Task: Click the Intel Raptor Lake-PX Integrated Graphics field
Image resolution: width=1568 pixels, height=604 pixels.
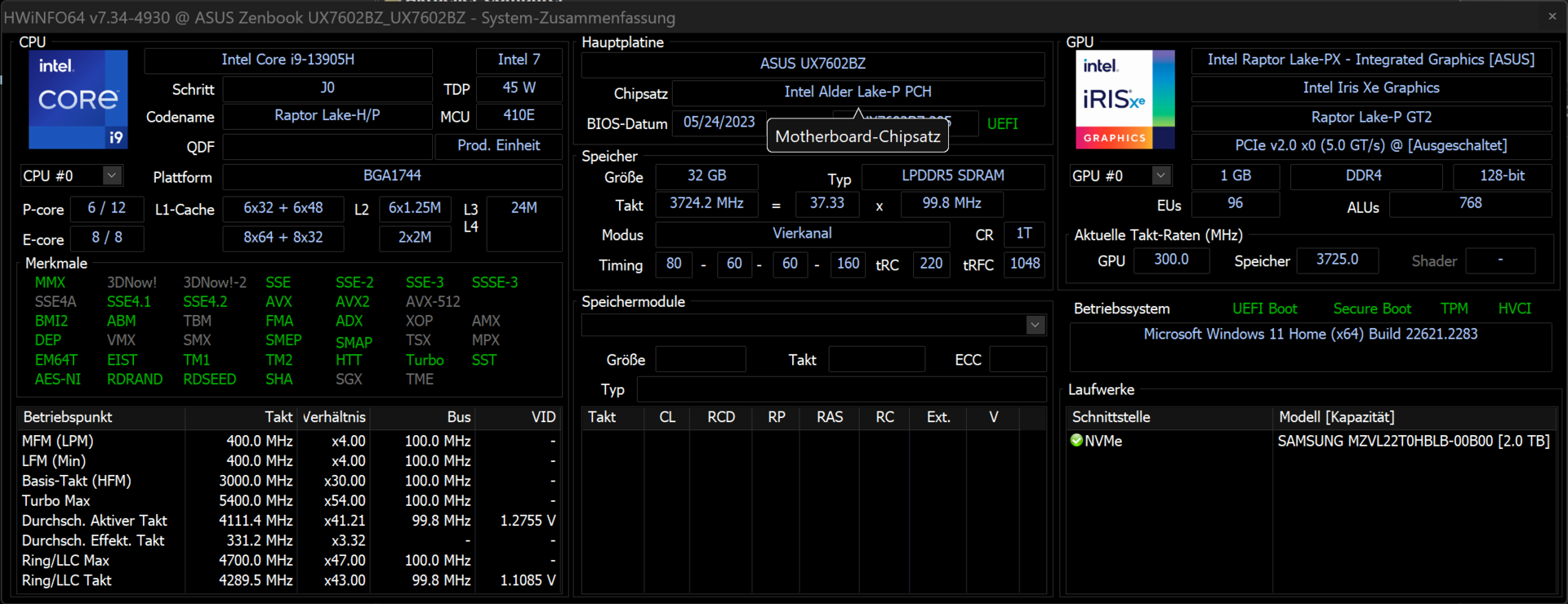Action: [x=1371, y=60]
